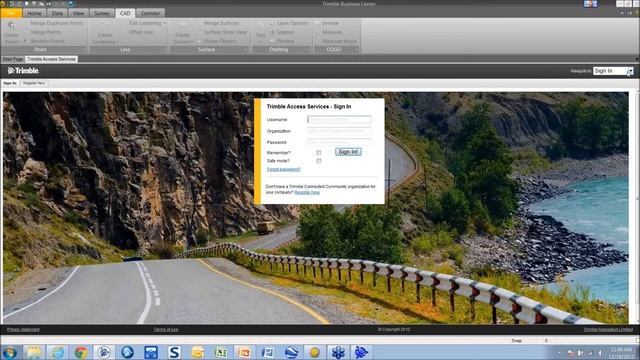Switch to the Corridor ribbon tab

pyautogui.click(x=150, y=13)
